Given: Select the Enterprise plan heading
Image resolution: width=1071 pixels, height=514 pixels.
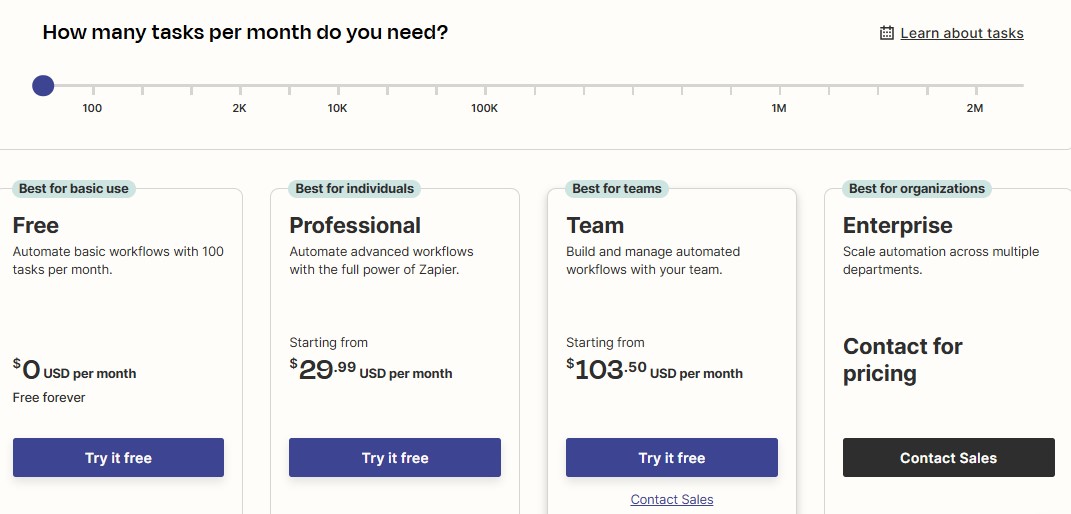Looking at the screenshot, I should pos(898,225).
